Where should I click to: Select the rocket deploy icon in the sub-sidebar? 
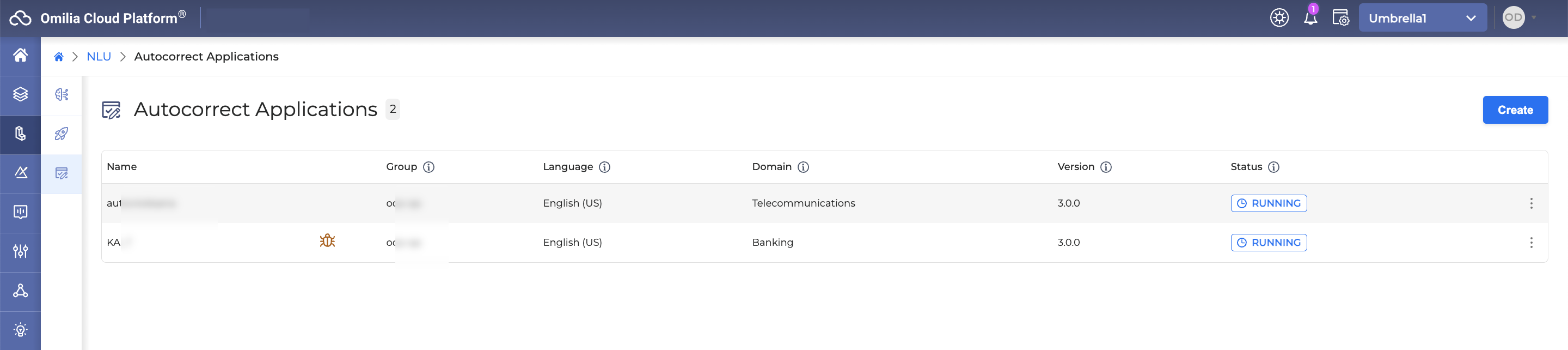point(62,134)
